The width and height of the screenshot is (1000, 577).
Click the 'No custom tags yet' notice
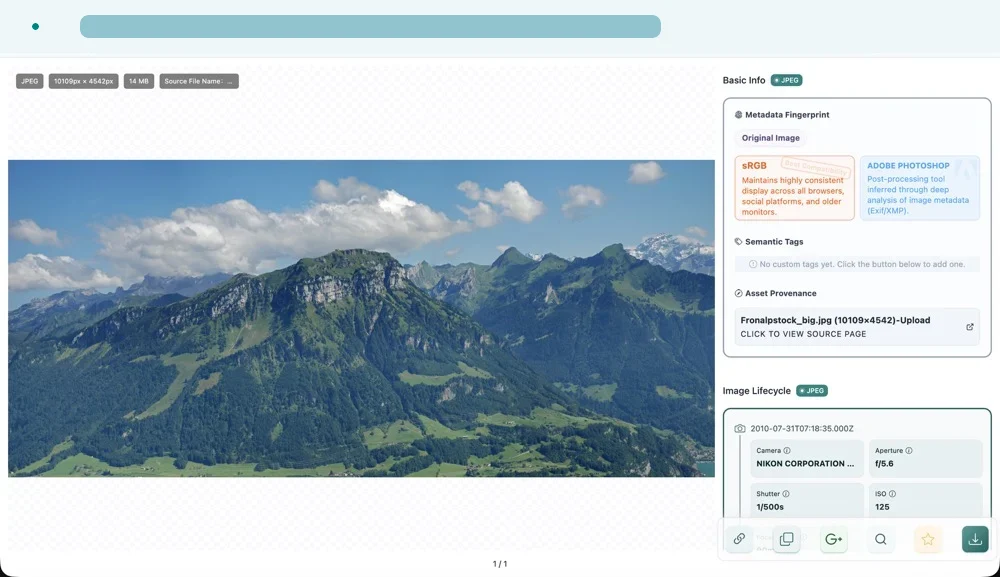857,264
